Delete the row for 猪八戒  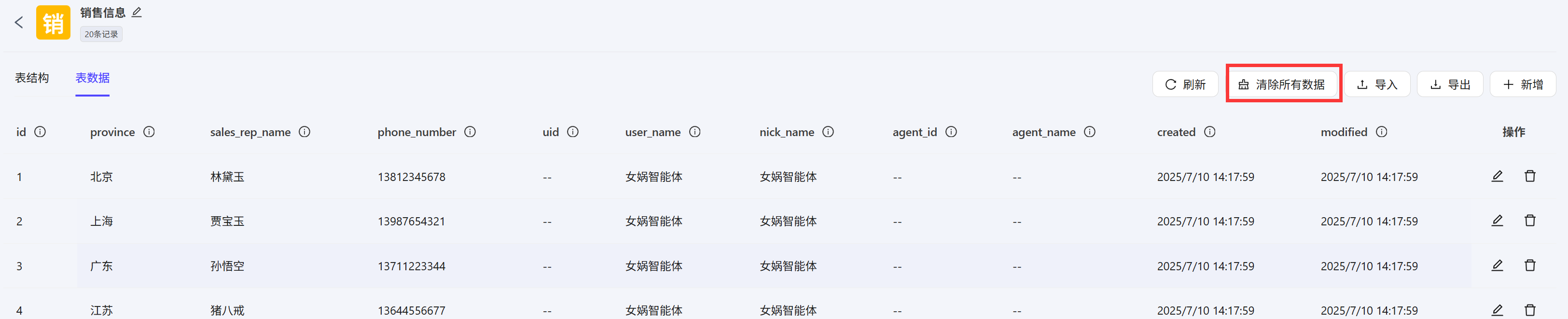[x=1530, y=310]
